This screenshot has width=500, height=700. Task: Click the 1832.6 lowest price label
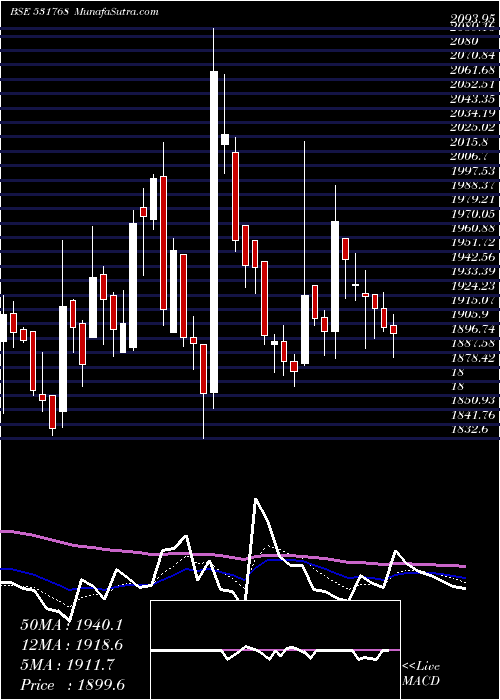click(x=469, y=429)
